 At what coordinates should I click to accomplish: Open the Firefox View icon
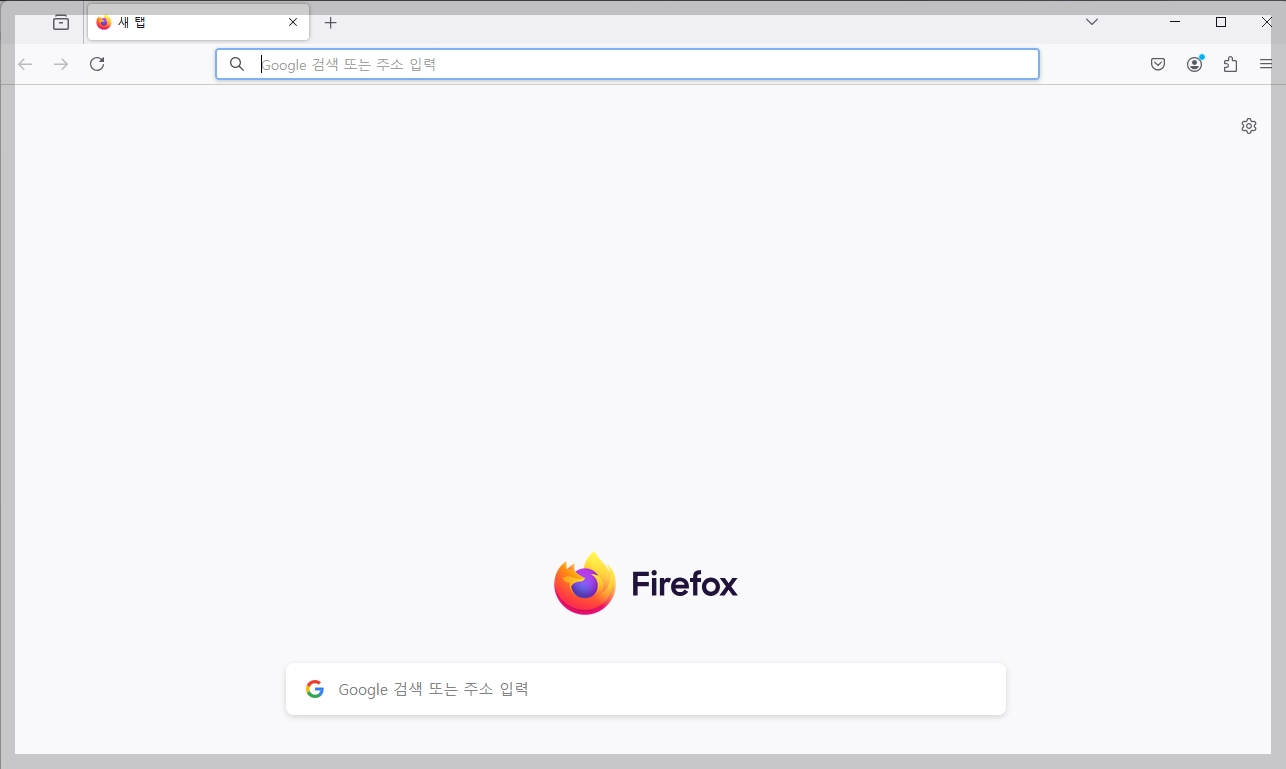point(61,22)
